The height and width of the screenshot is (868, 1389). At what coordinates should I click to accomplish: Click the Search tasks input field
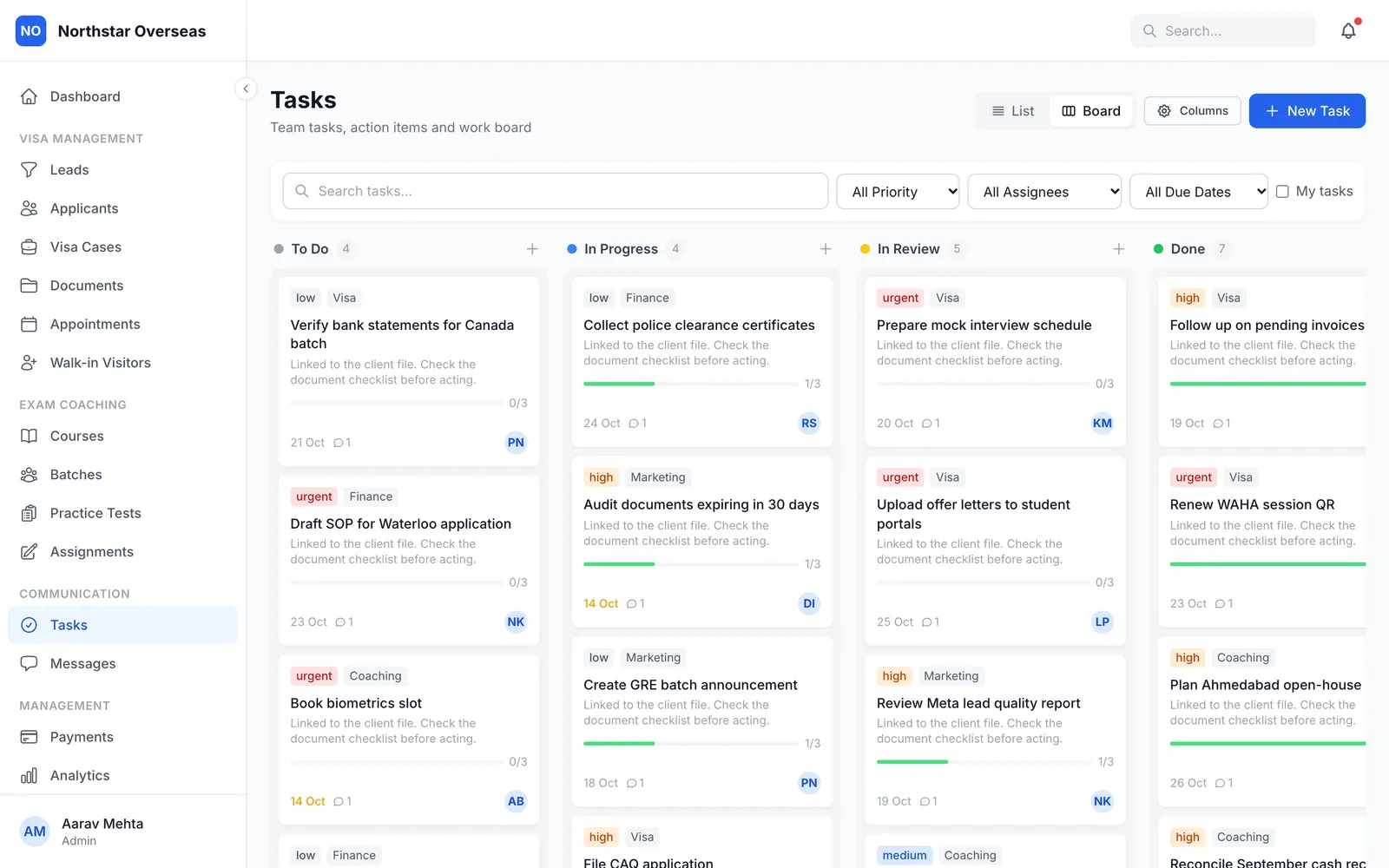[x=556, y=191]
